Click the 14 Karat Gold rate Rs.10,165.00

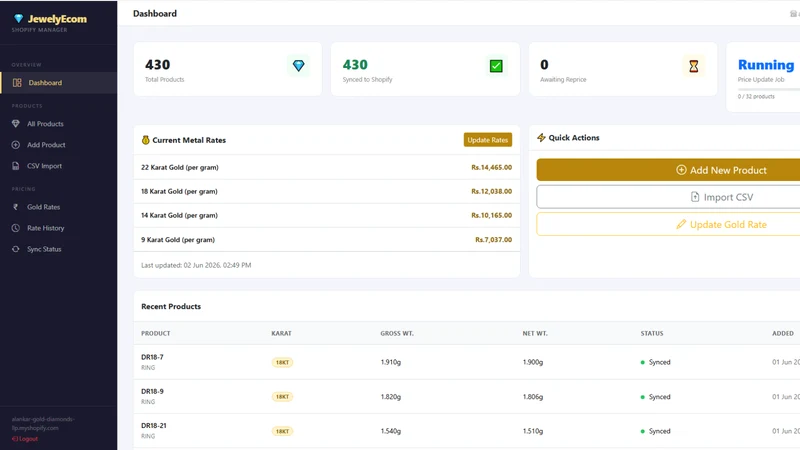pos(491,215)
